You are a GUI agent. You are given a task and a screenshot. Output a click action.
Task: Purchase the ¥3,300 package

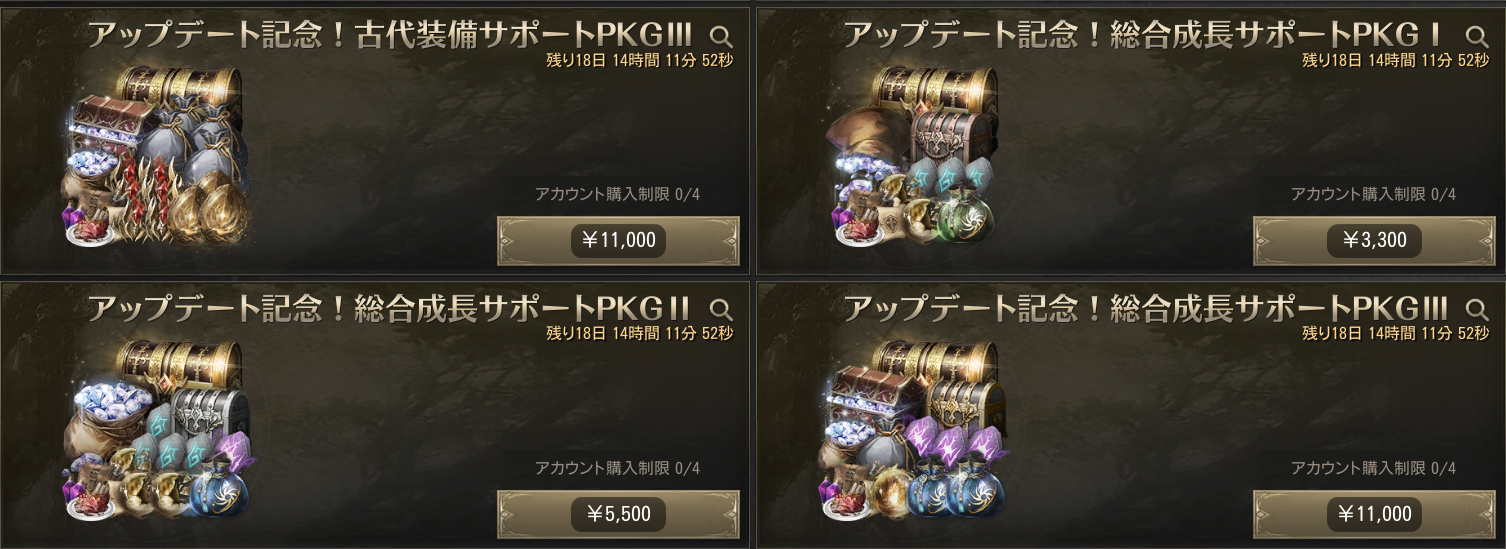click(1374, 241)
